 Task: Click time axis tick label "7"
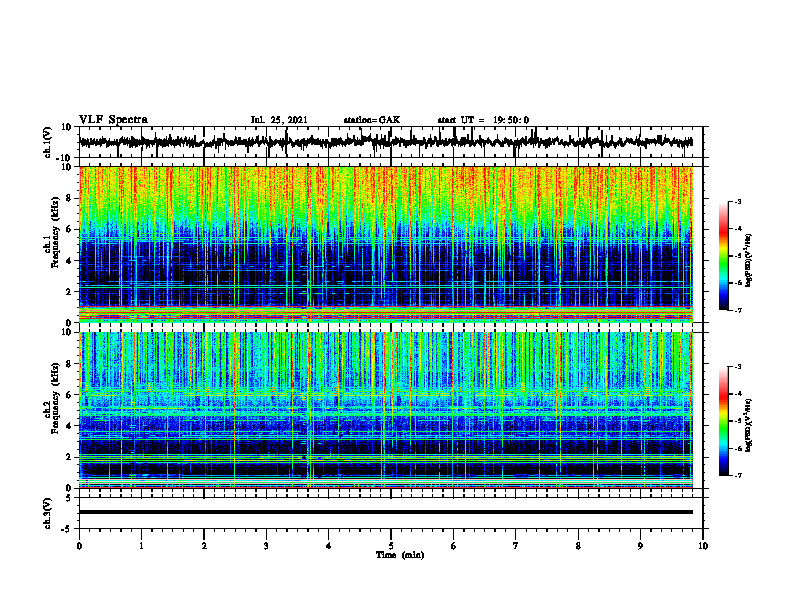516,546
